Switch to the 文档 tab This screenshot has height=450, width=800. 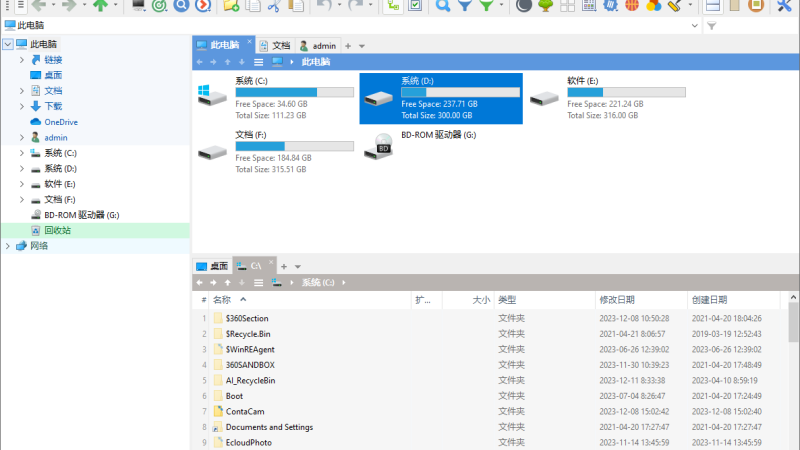275,45
